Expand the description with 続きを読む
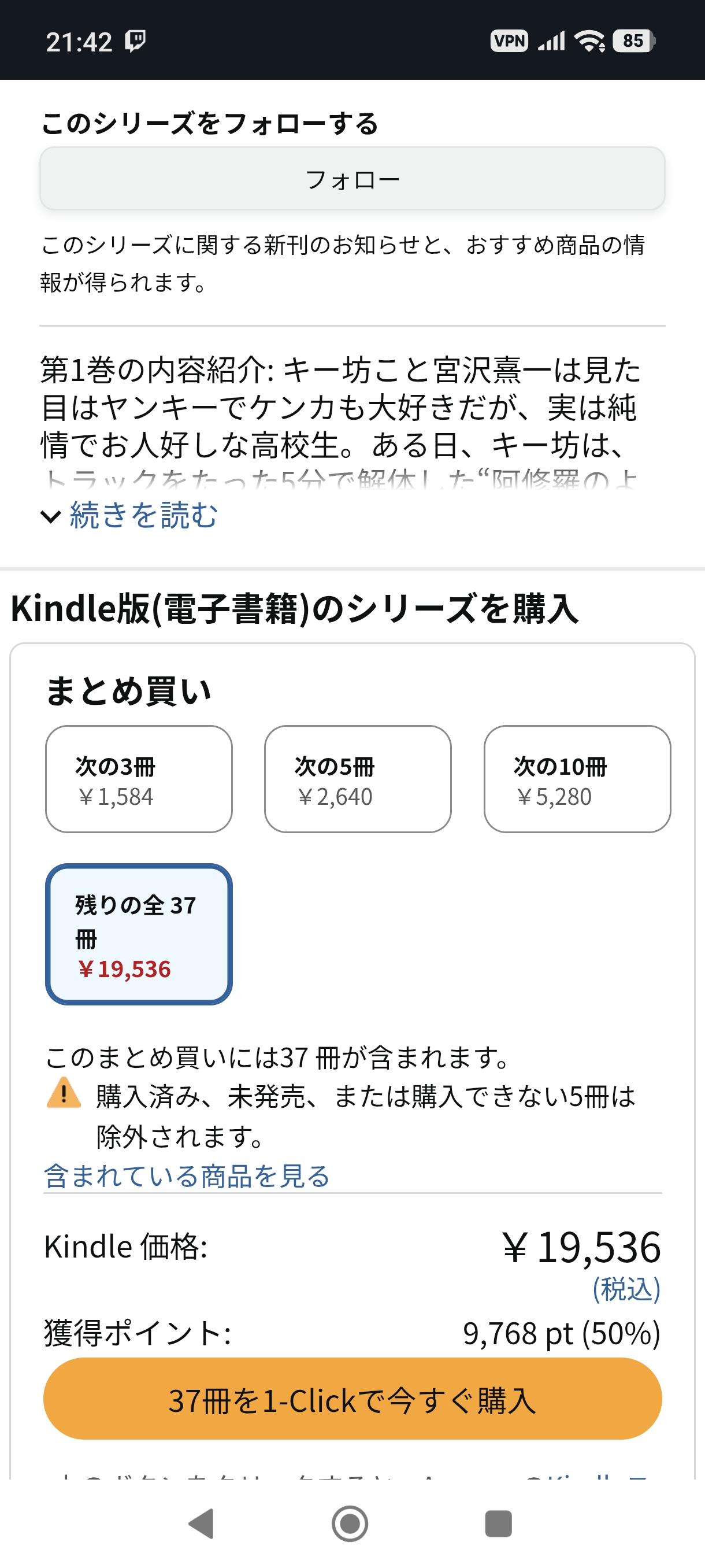The height and width of the screenshot is (1568, 705). click(143, 516)
